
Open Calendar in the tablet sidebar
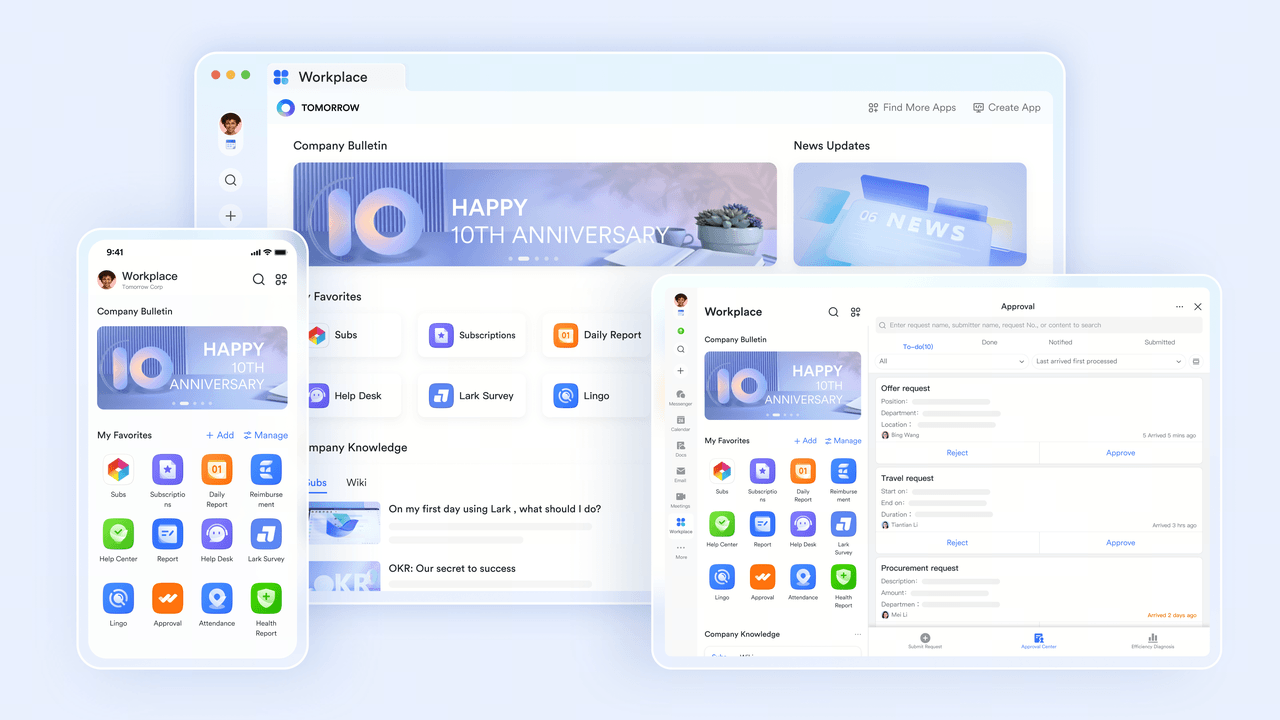[681, 423]
